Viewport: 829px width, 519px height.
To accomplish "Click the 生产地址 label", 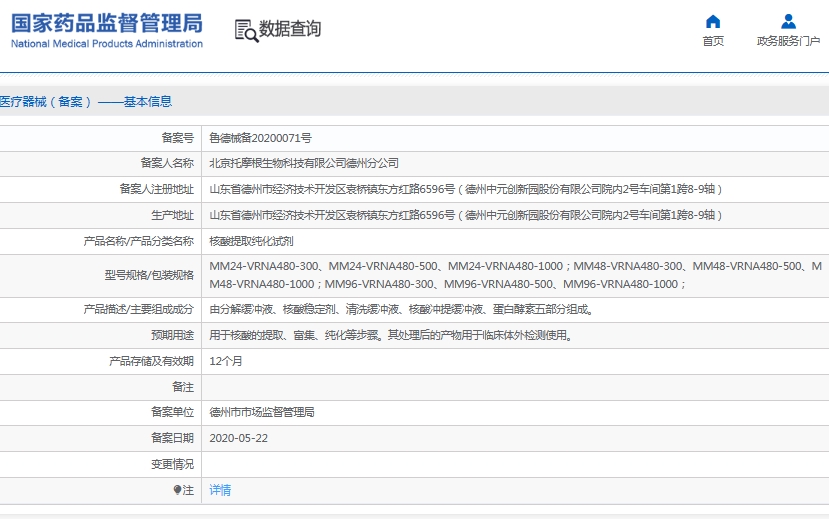I will tap(172, 215).
